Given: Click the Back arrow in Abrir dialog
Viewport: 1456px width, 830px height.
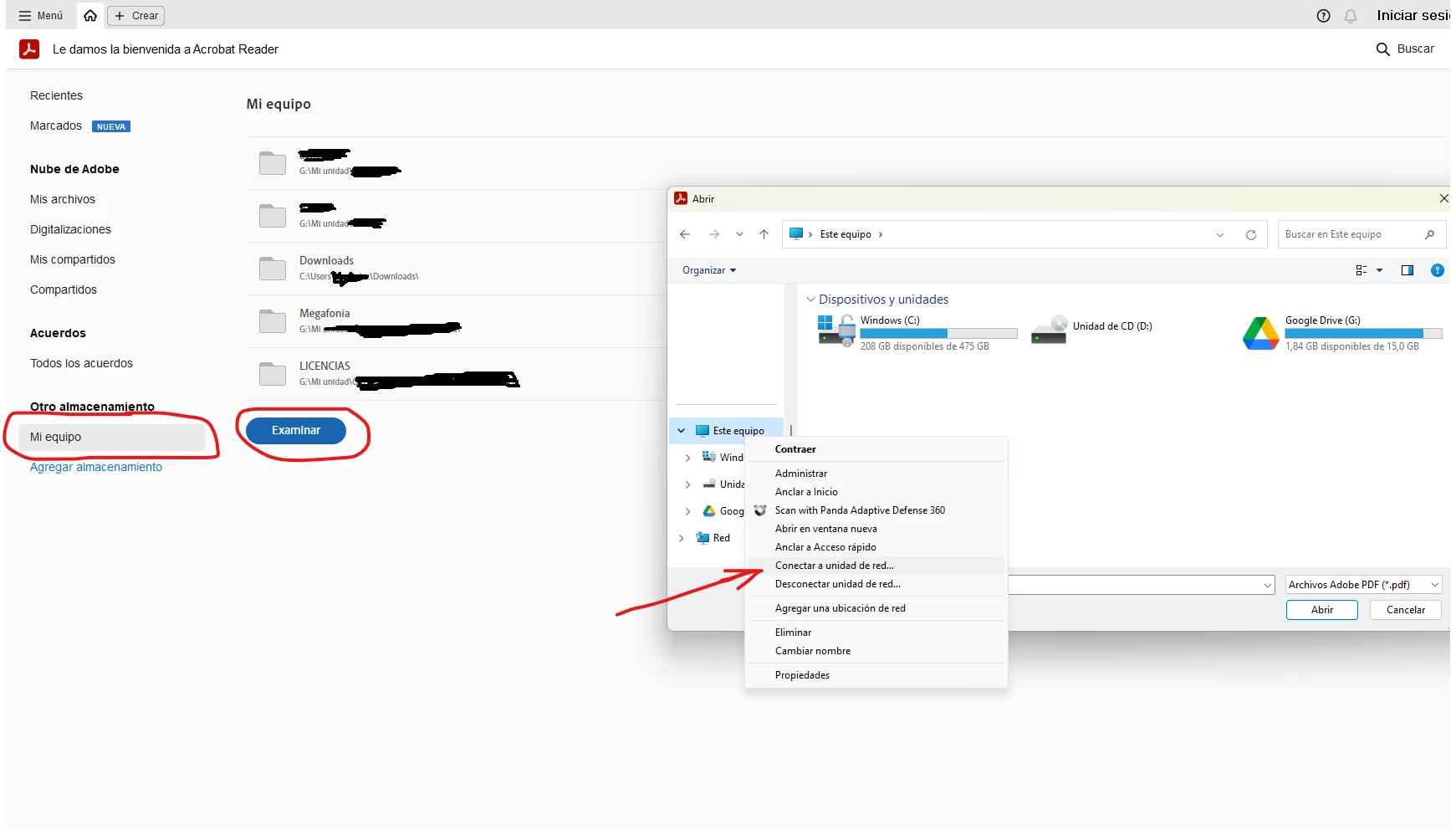Looking at the screenshot, I should 685,234.
